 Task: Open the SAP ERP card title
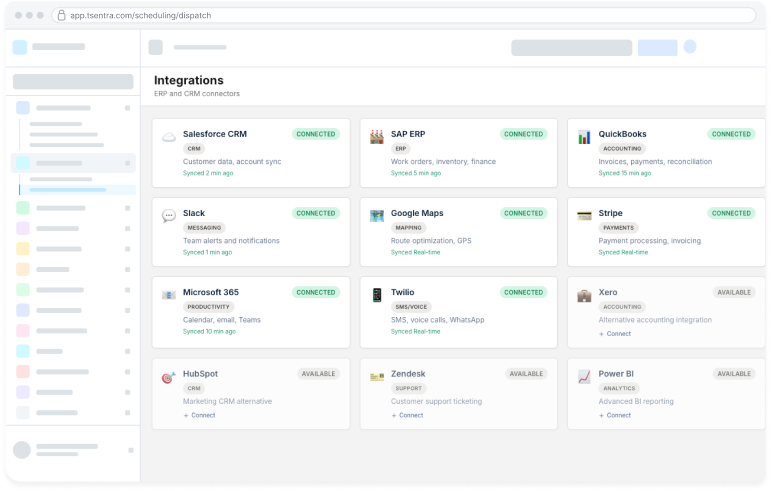pos(408,134)
